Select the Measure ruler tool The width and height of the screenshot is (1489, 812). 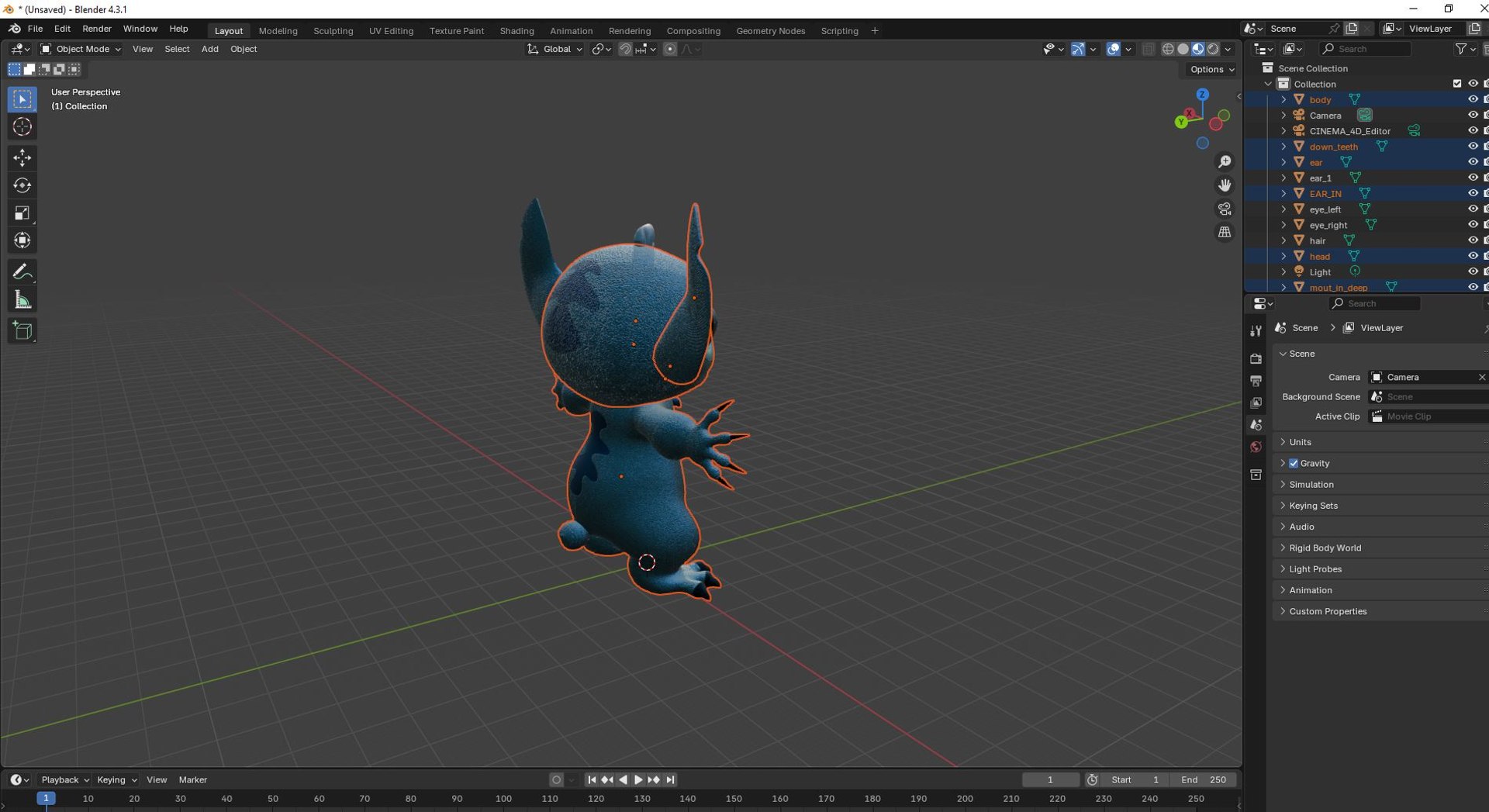pyautogui.click(x=22, y=300)
